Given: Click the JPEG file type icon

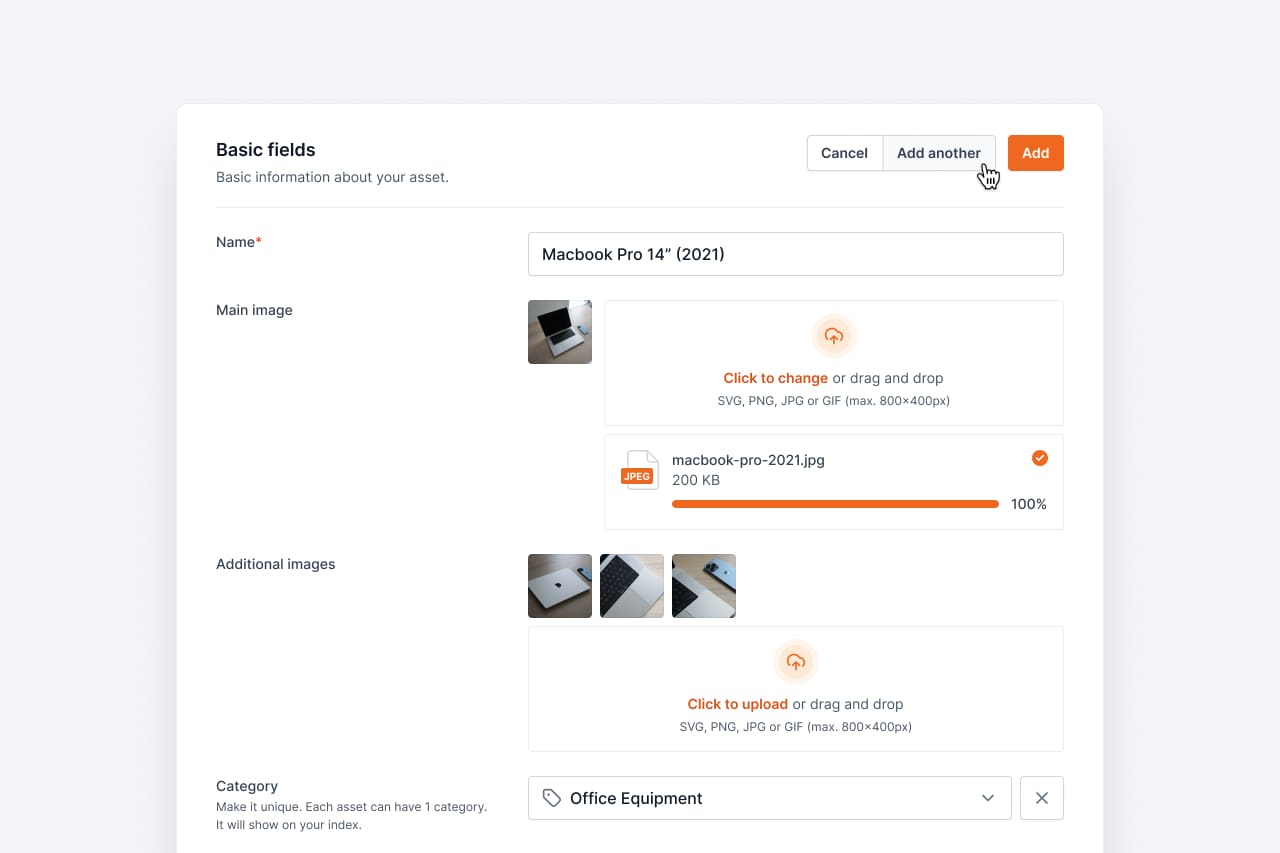Looking at the screenshot, I should 639,471.
